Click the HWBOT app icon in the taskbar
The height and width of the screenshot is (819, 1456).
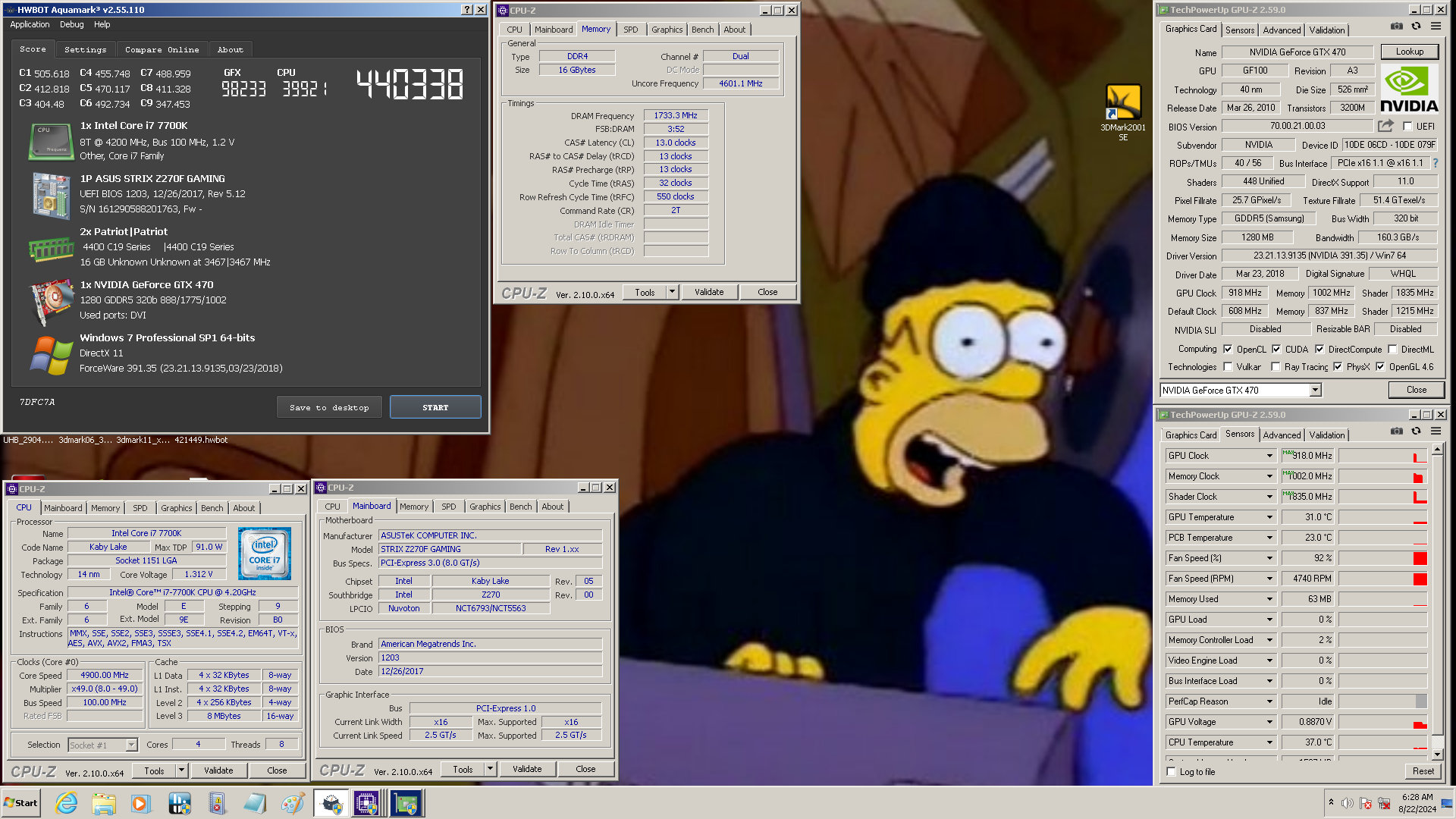[180, 803]
